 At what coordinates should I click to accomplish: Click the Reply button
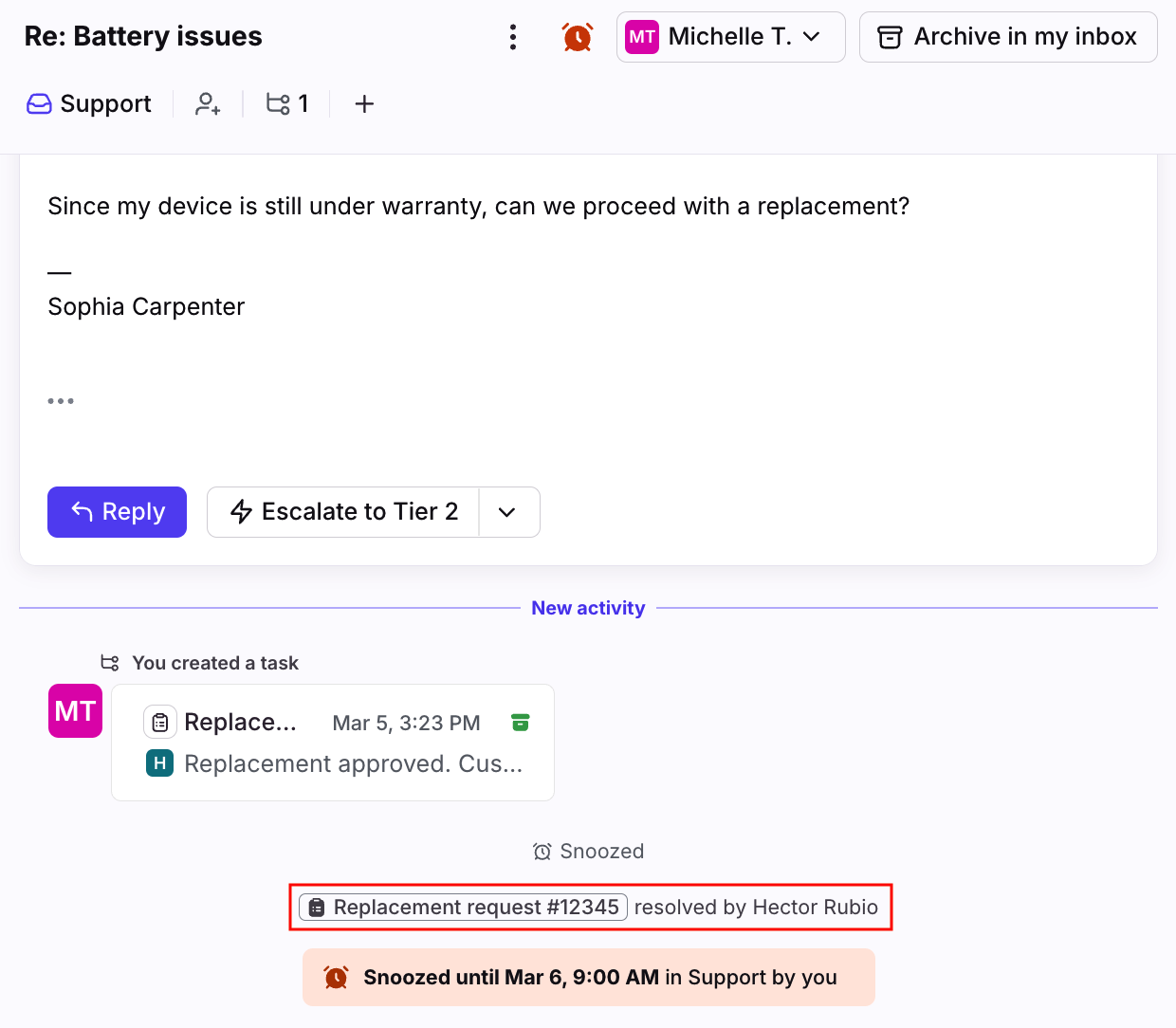tap(117, 512)
